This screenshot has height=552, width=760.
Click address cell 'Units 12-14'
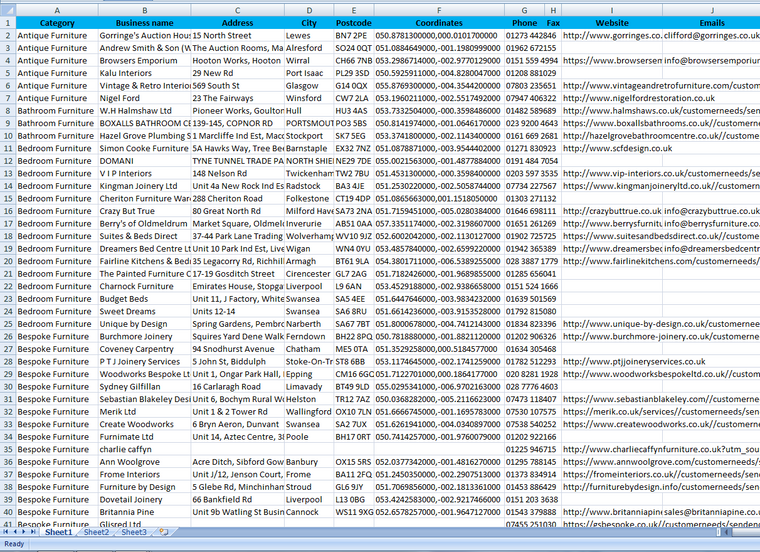(x=238, y=312)
